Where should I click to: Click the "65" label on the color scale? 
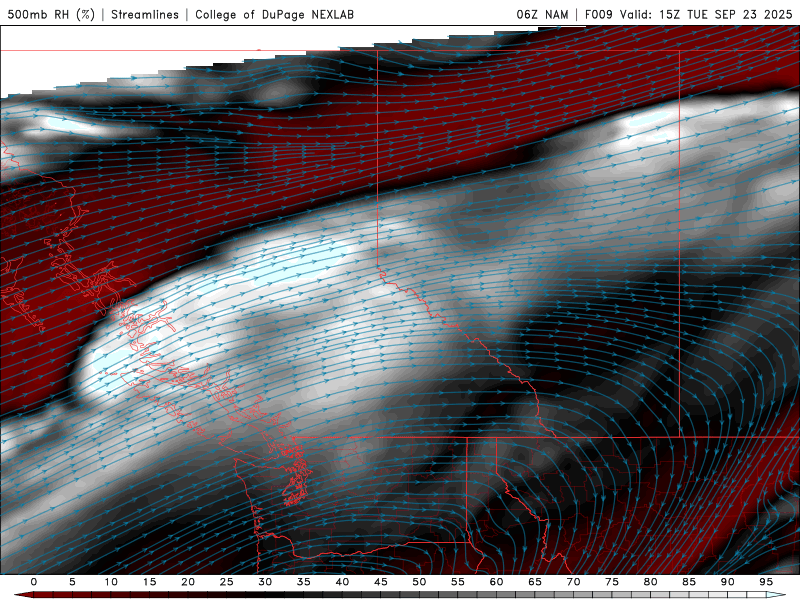(x=535, y=582)
